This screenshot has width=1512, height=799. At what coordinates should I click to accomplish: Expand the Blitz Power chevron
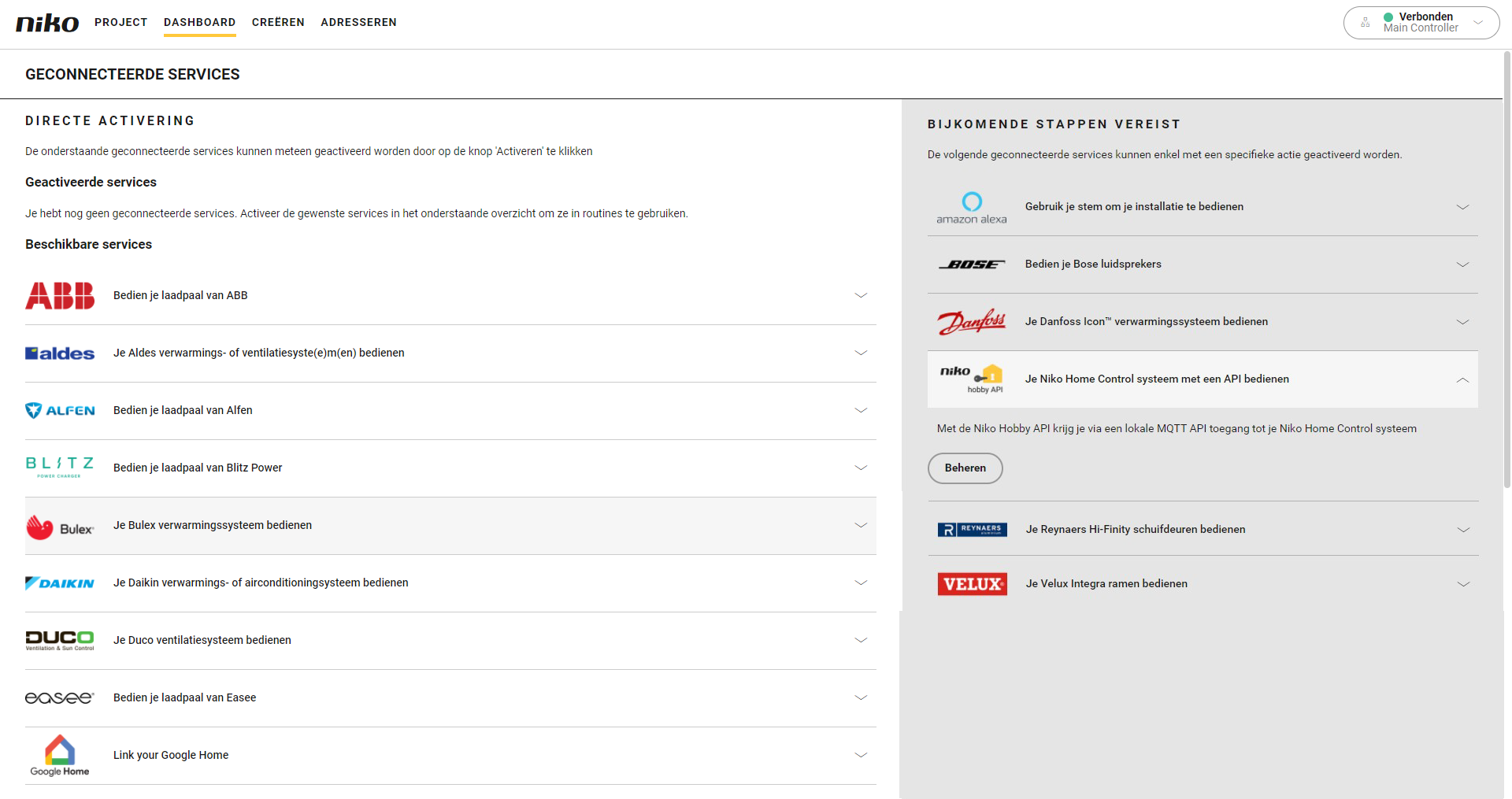point(861,468)
